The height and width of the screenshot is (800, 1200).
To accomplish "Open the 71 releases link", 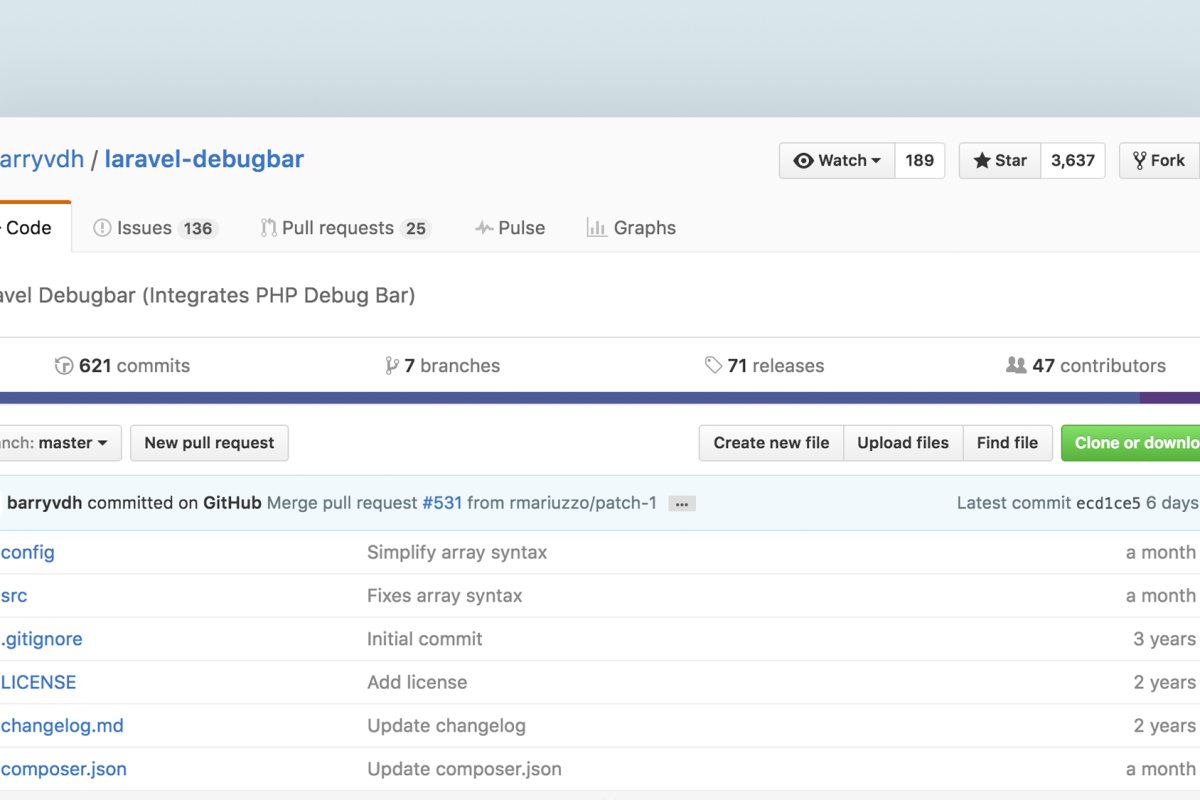I will tap(764, 366).
